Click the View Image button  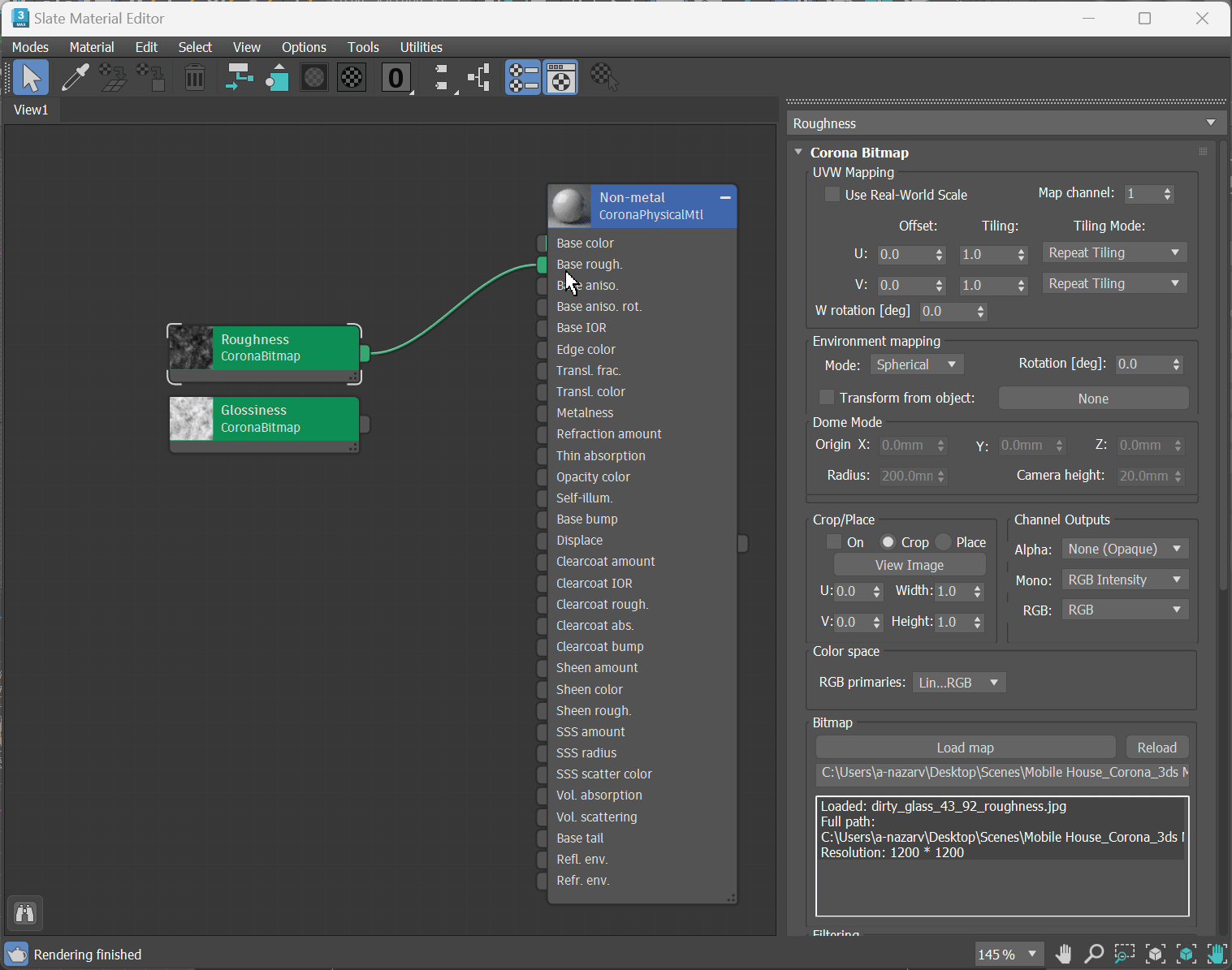[910, 565]
